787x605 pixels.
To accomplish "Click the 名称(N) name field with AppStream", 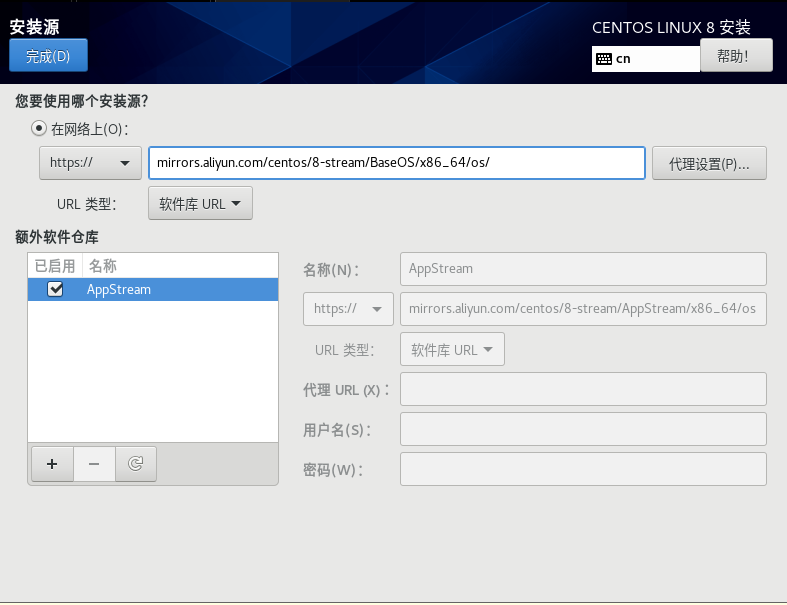I will (583, 269).
